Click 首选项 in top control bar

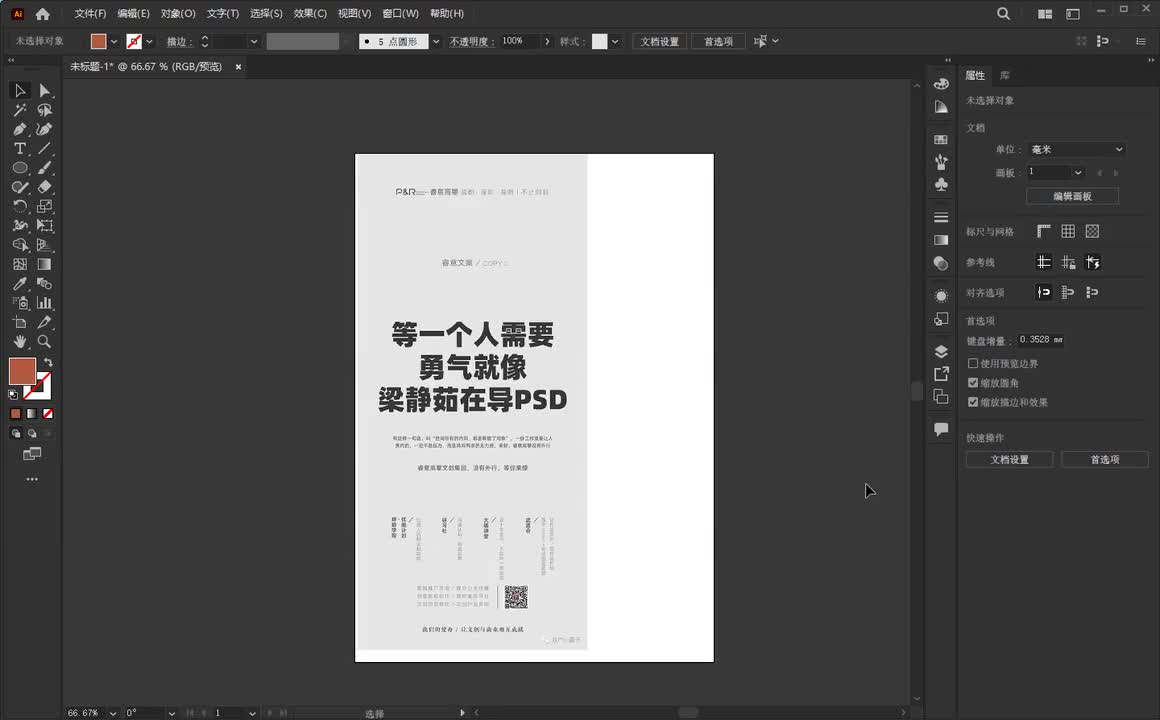pyautogui.click(x=718, y=41)
